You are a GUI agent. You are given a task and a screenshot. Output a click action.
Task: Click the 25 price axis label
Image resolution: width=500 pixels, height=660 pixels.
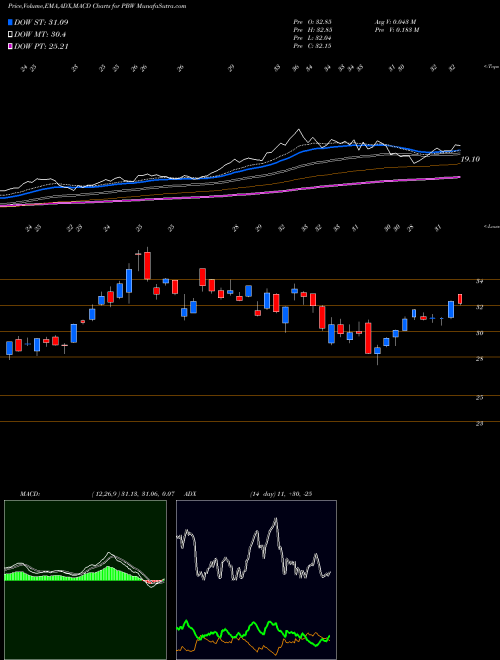[x=479, y=398]
